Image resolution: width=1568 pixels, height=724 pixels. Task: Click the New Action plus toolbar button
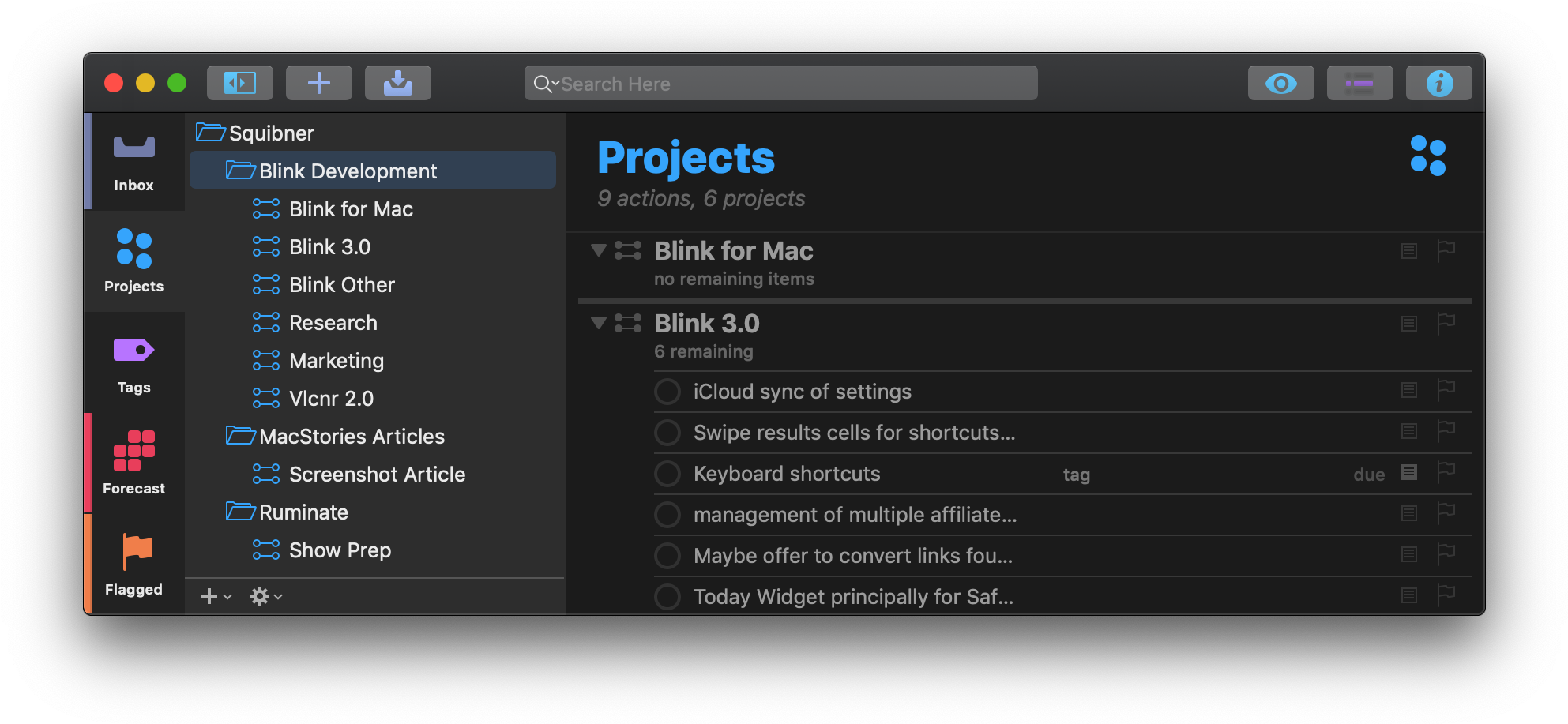319,83
